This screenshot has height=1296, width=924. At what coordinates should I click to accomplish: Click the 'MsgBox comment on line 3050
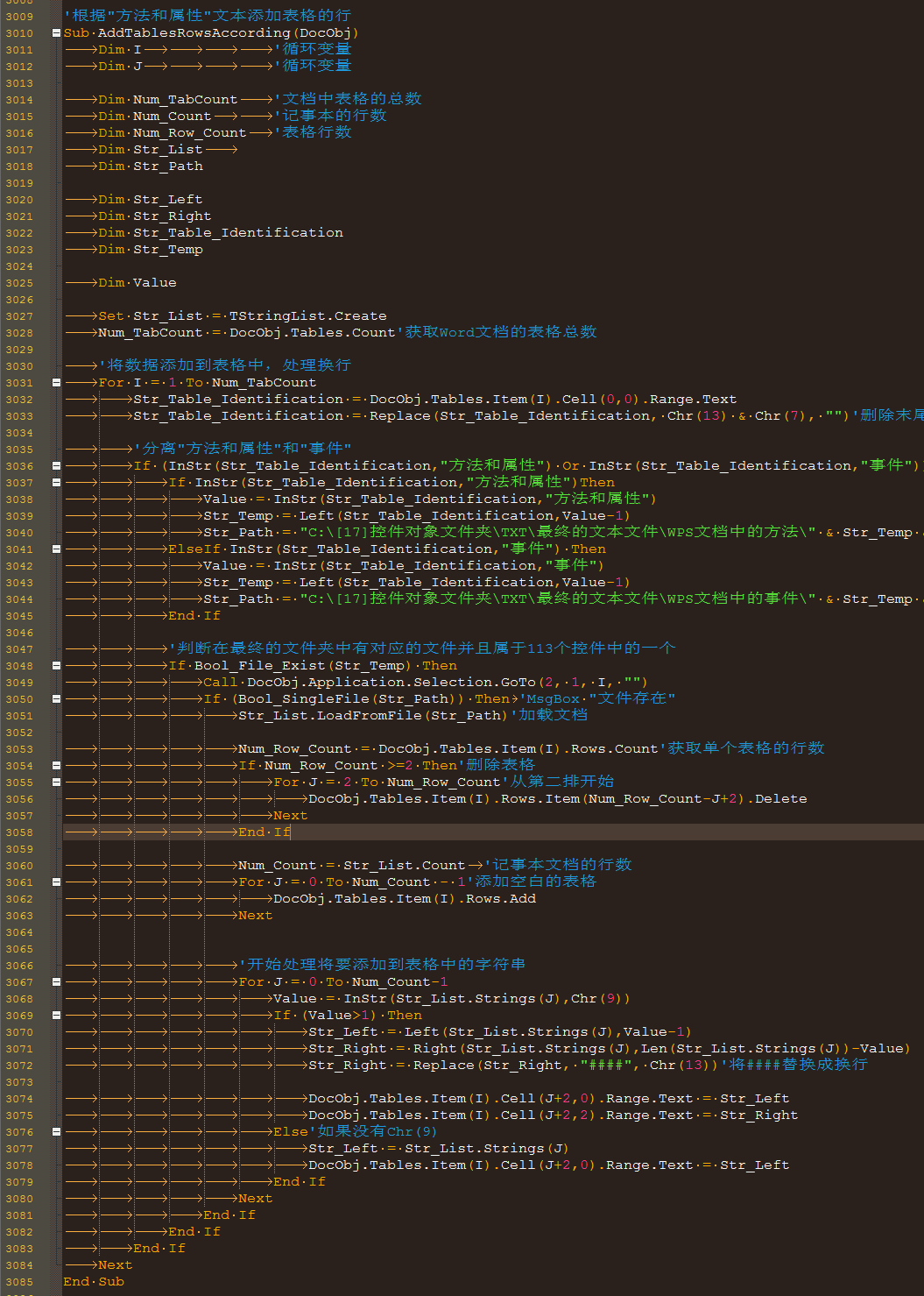[597, 699]
